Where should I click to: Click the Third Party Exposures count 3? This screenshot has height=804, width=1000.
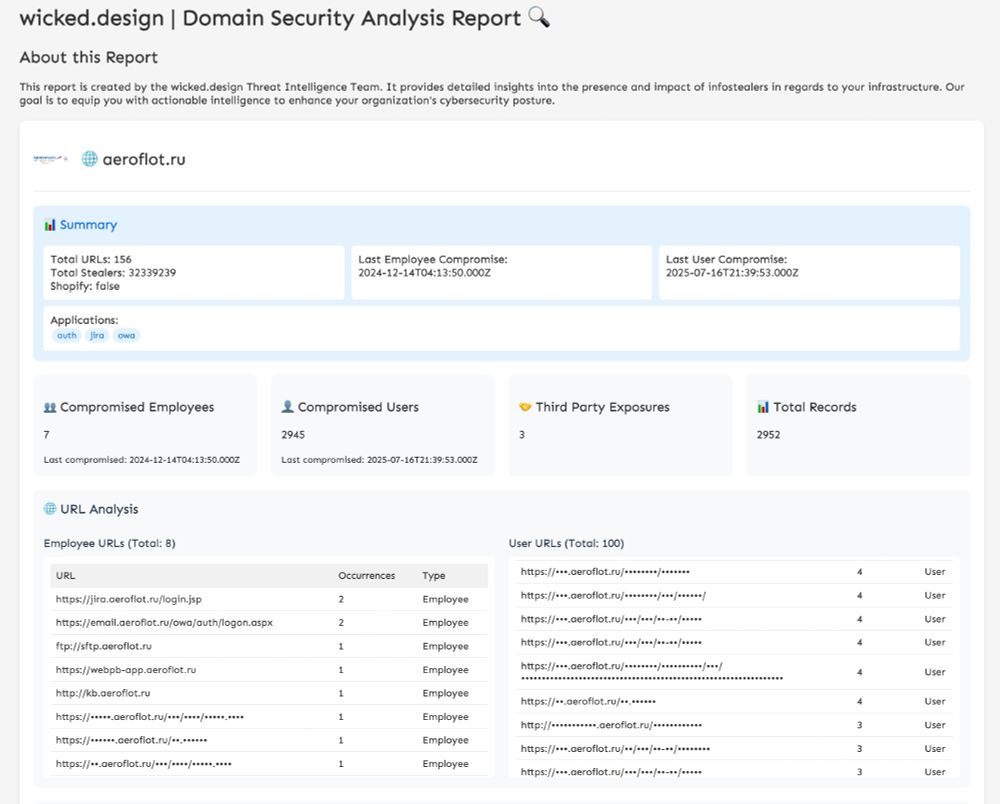(x=522, y=435)
